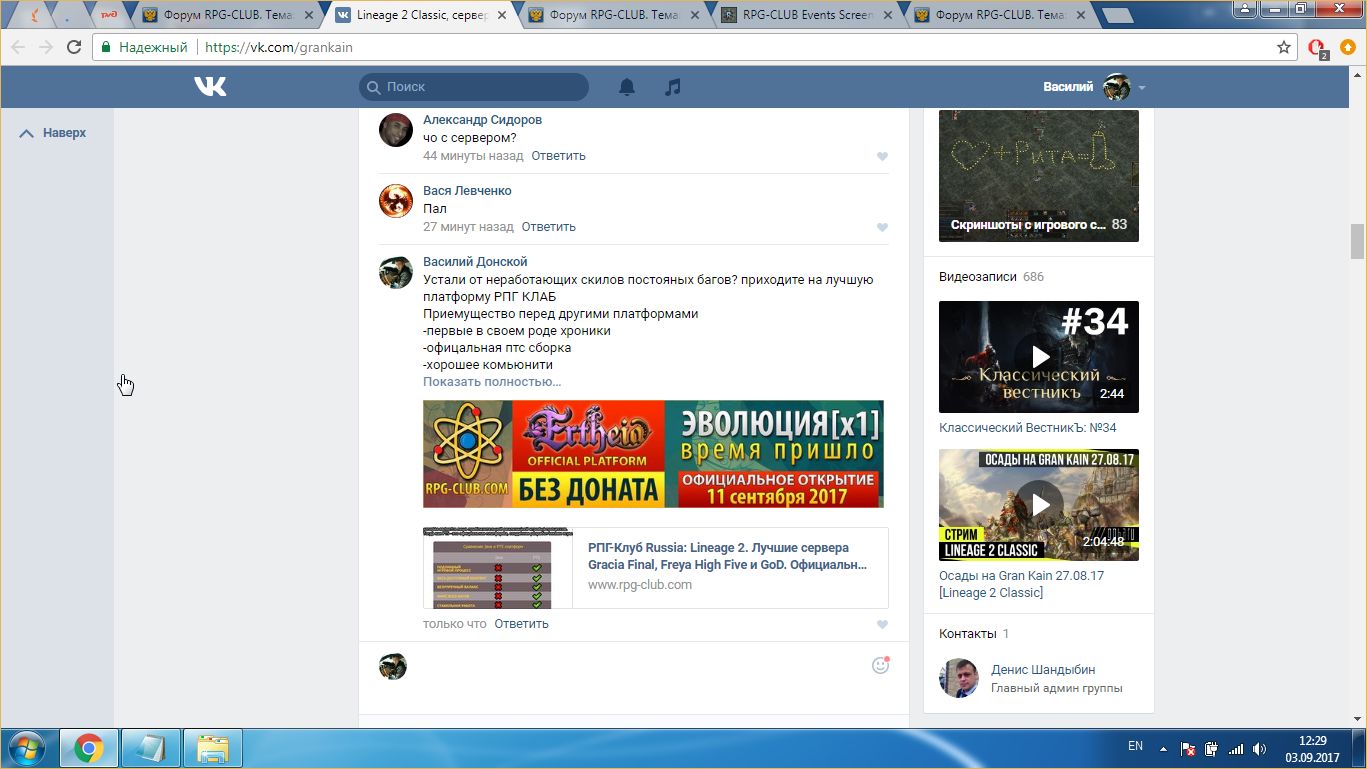The height and width of the screenshot is (769, 1367).
Task: Click the VK logo icon
Action: [x=210, y=87]
